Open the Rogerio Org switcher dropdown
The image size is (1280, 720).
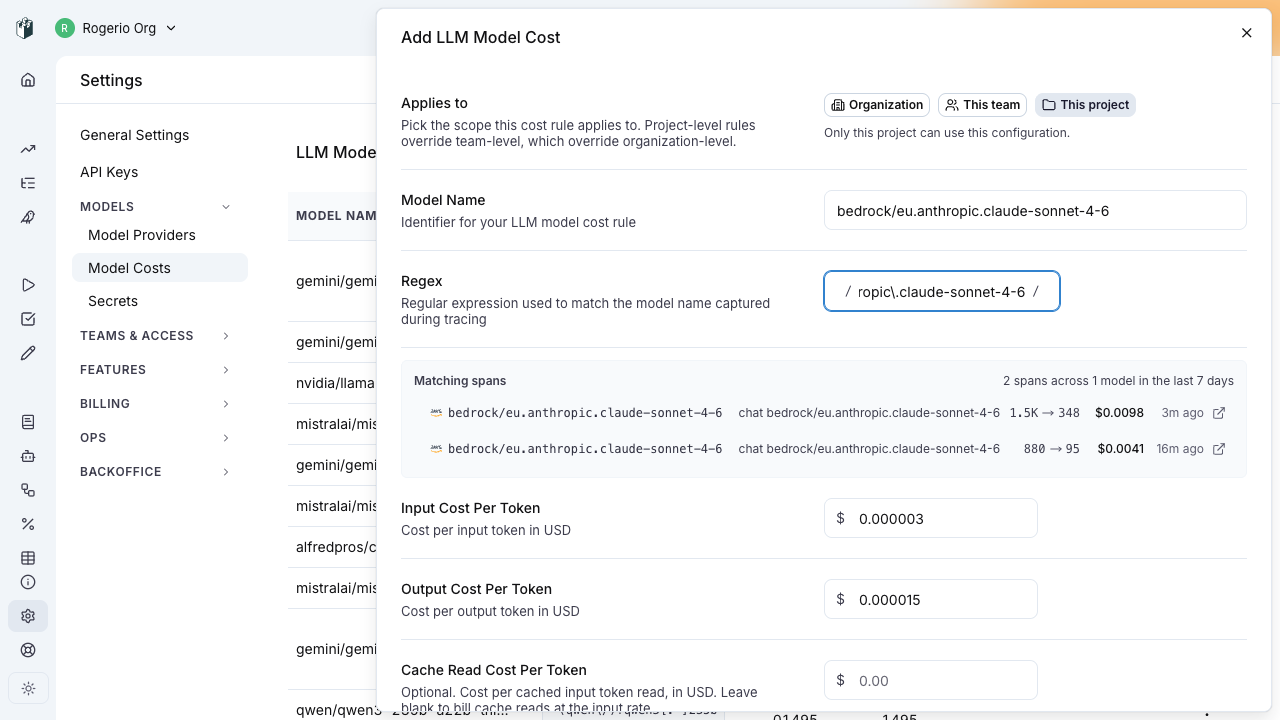pos(117,28)
